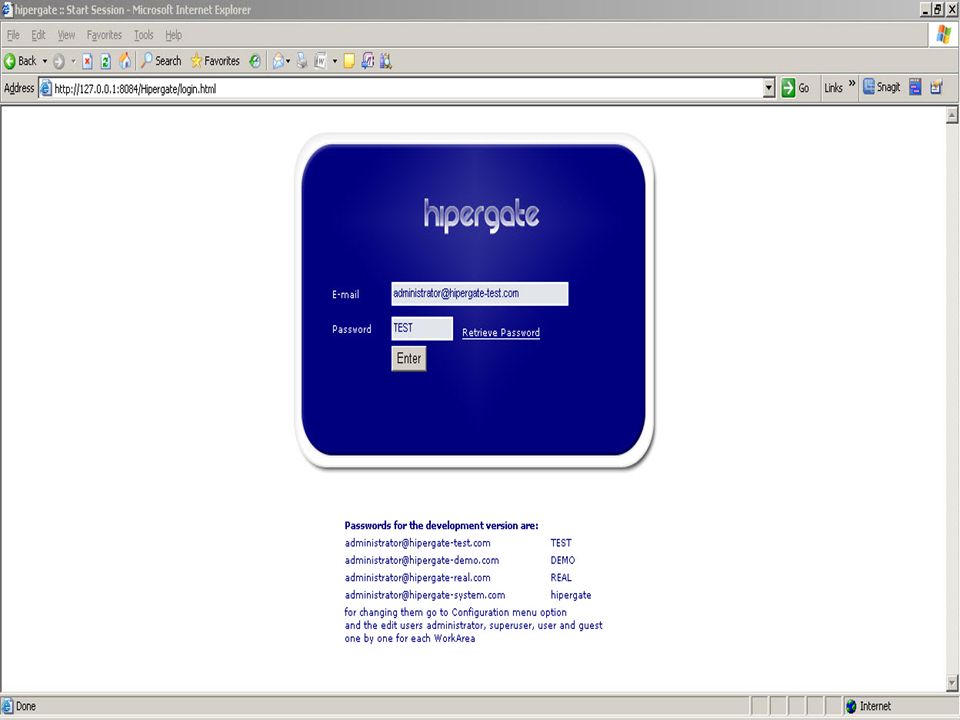Screen dimensions: 960x720
Task: Click the scrollbar up arrow
Action: [952, 114]
